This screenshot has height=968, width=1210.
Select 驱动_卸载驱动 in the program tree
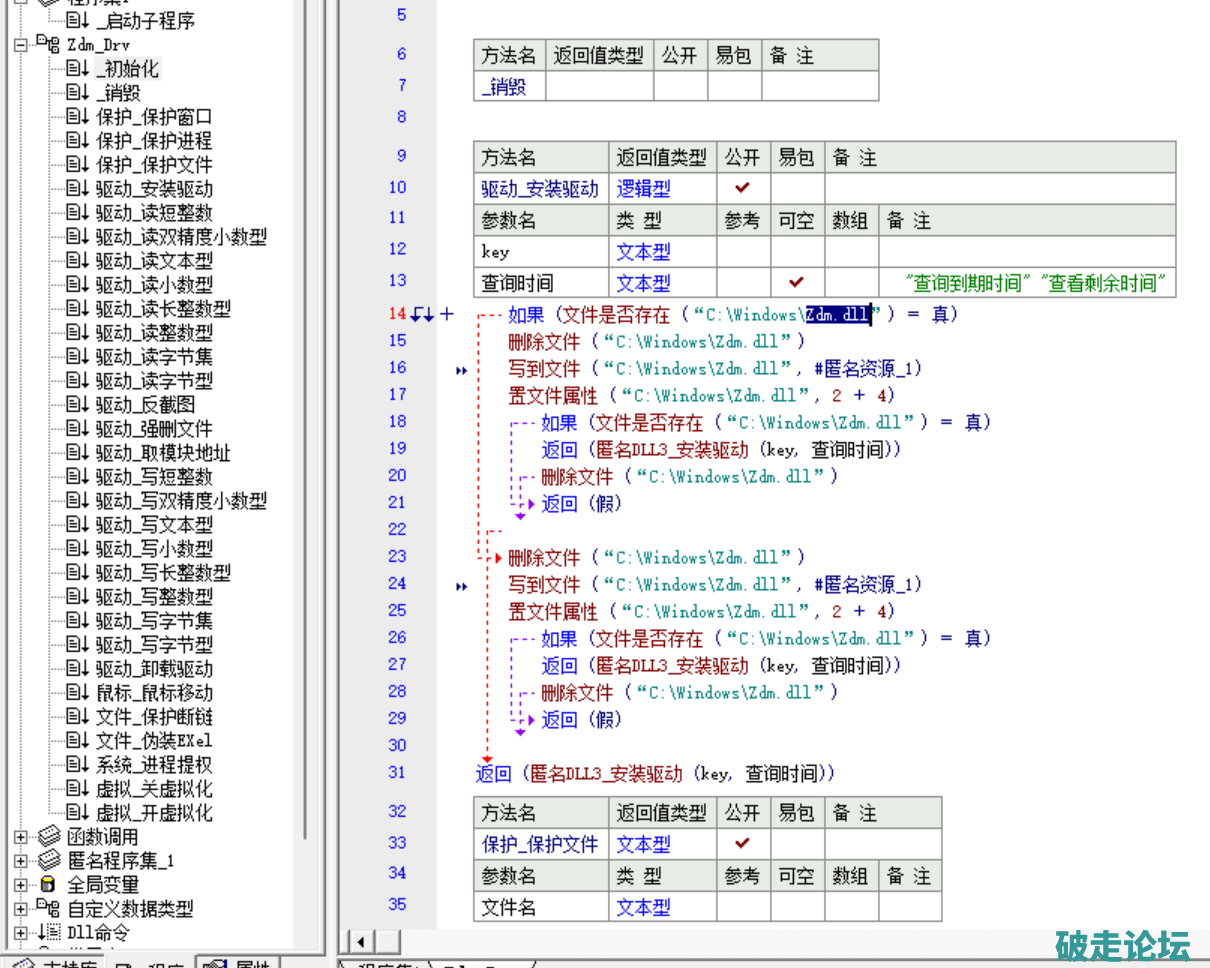click(154, 669)
